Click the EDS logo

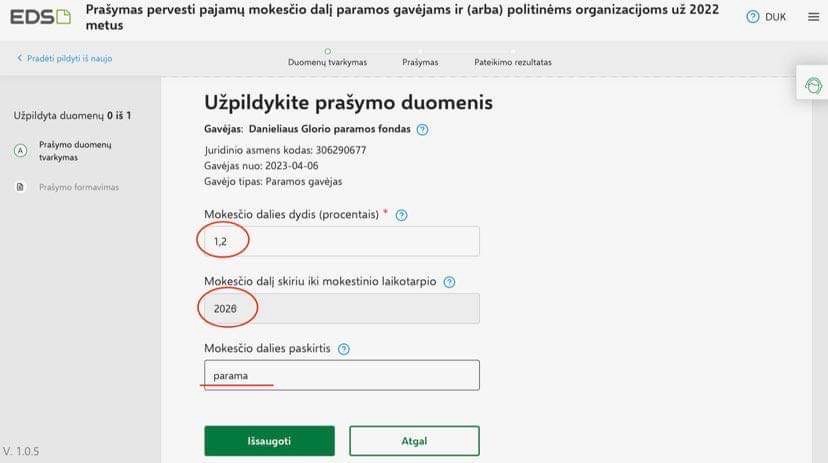coord(41,17)
